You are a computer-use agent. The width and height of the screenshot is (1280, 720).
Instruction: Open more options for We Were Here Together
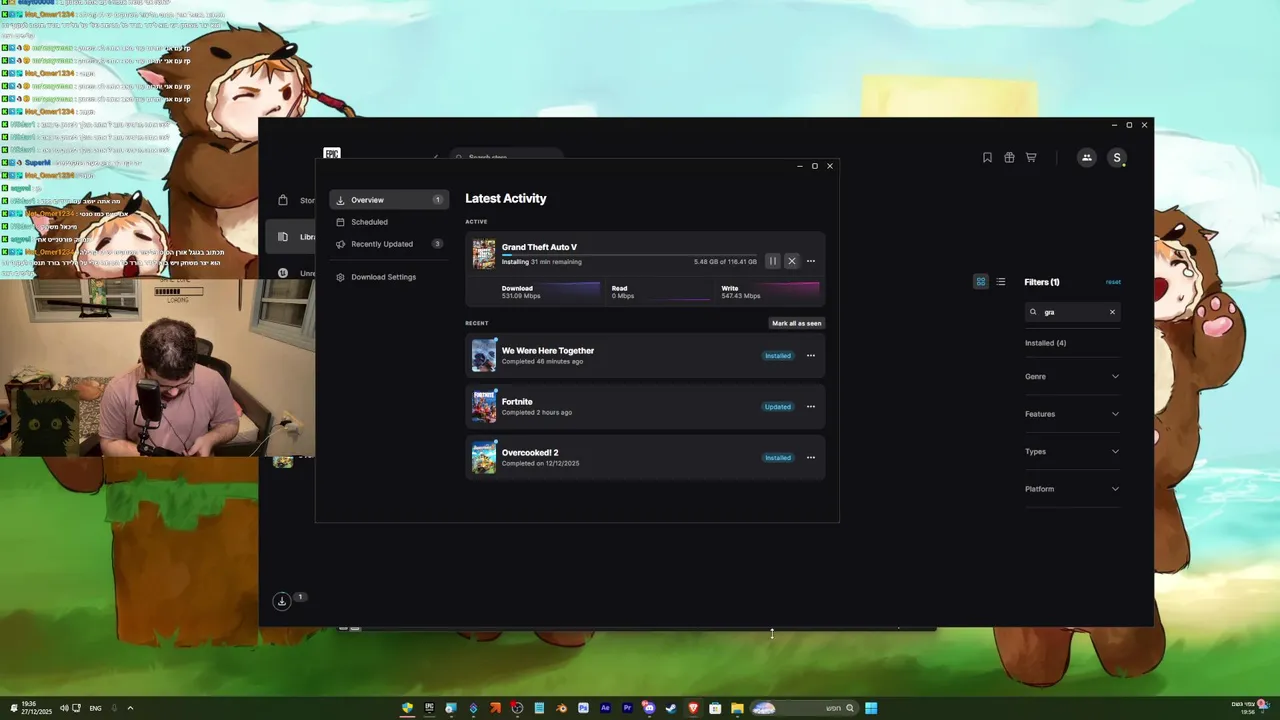[x=811, y=355]
